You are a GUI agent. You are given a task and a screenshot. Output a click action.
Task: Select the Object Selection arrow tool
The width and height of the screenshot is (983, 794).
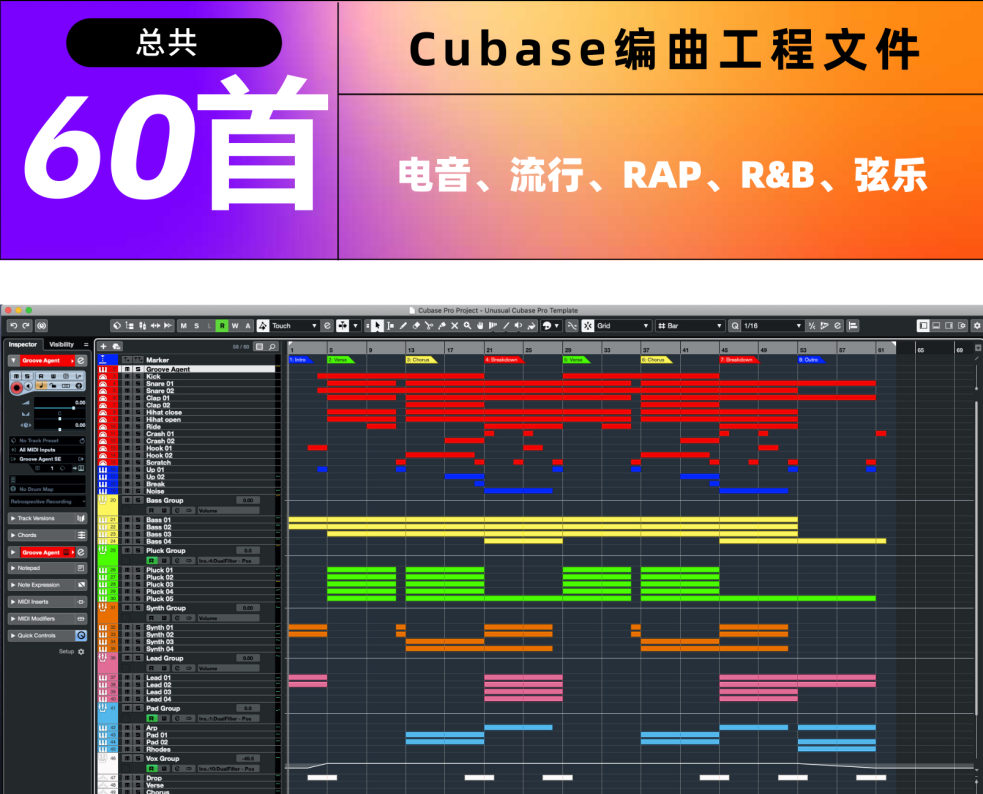377,326
